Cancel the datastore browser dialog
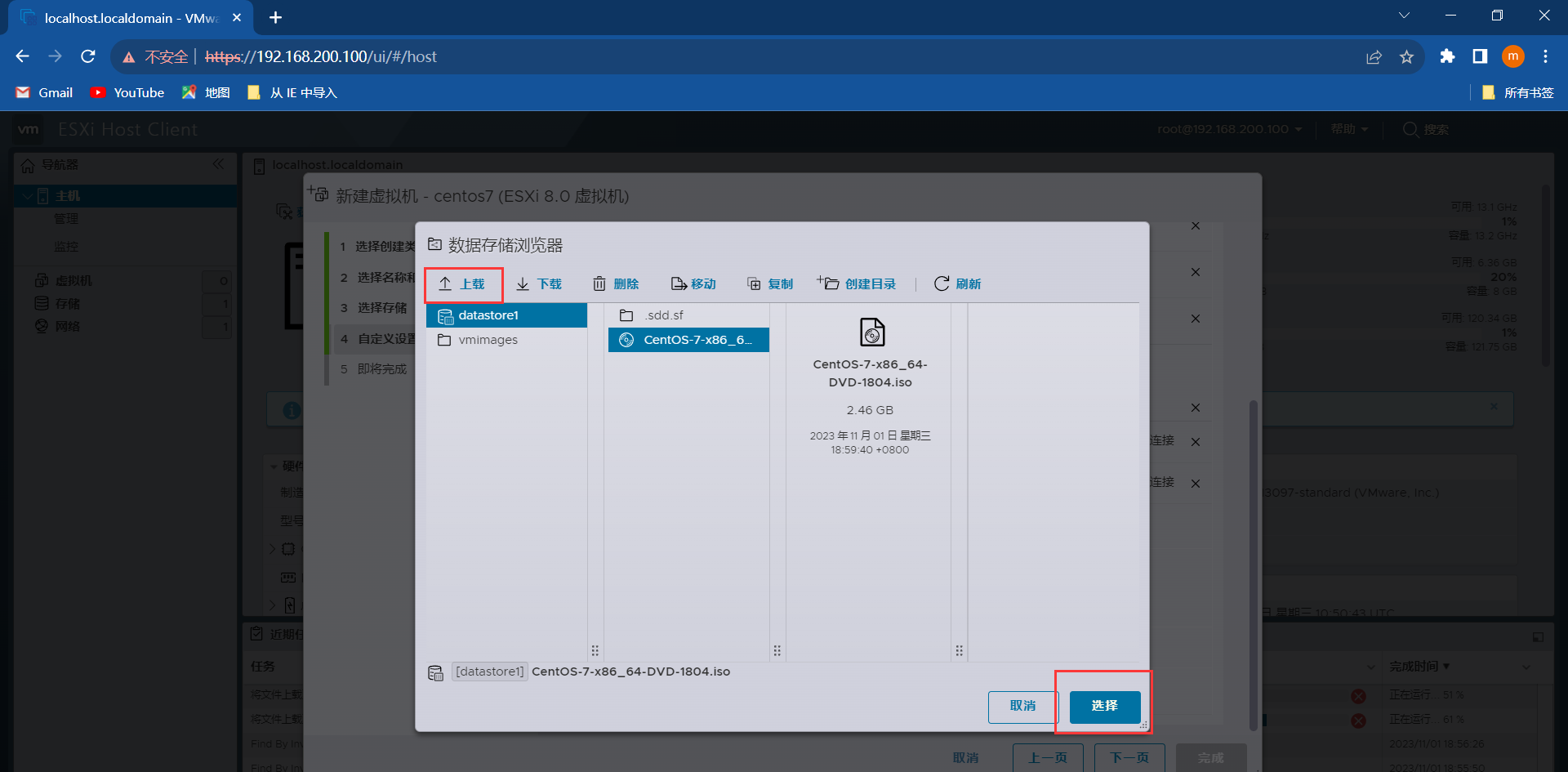Screen dimensions: 1568x772 tap(1022, 706)
